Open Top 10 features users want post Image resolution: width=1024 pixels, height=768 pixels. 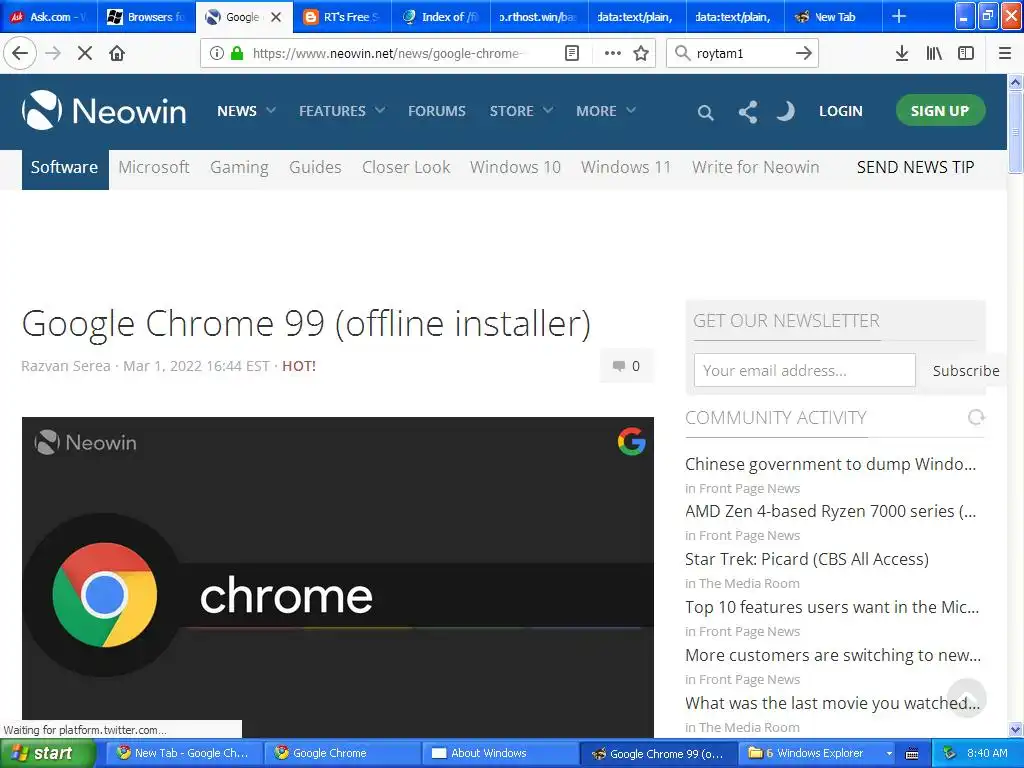coord(832,607)
